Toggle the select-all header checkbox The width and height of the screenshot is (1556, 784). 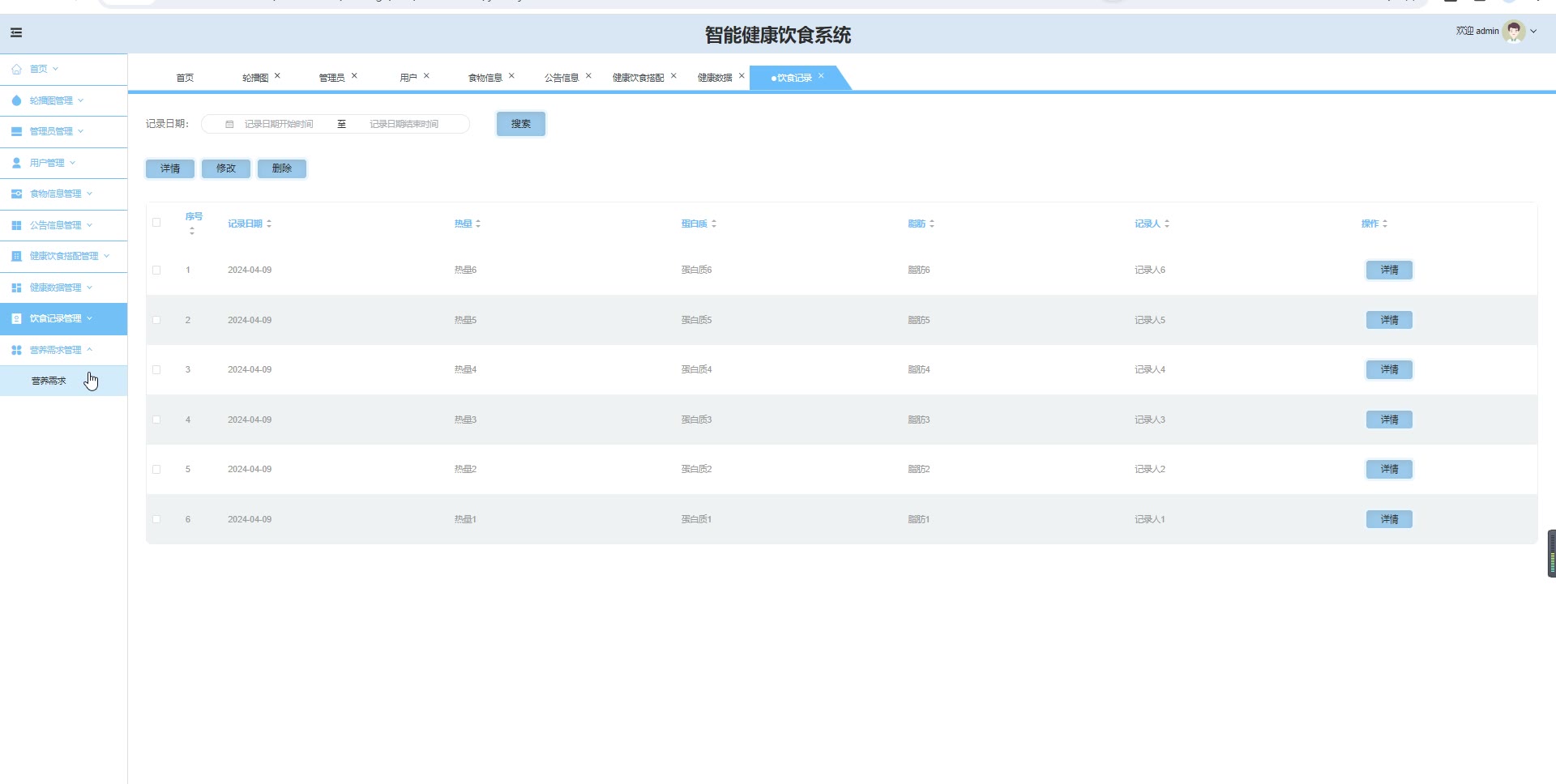pyautogui.click(x=156, y=223)
